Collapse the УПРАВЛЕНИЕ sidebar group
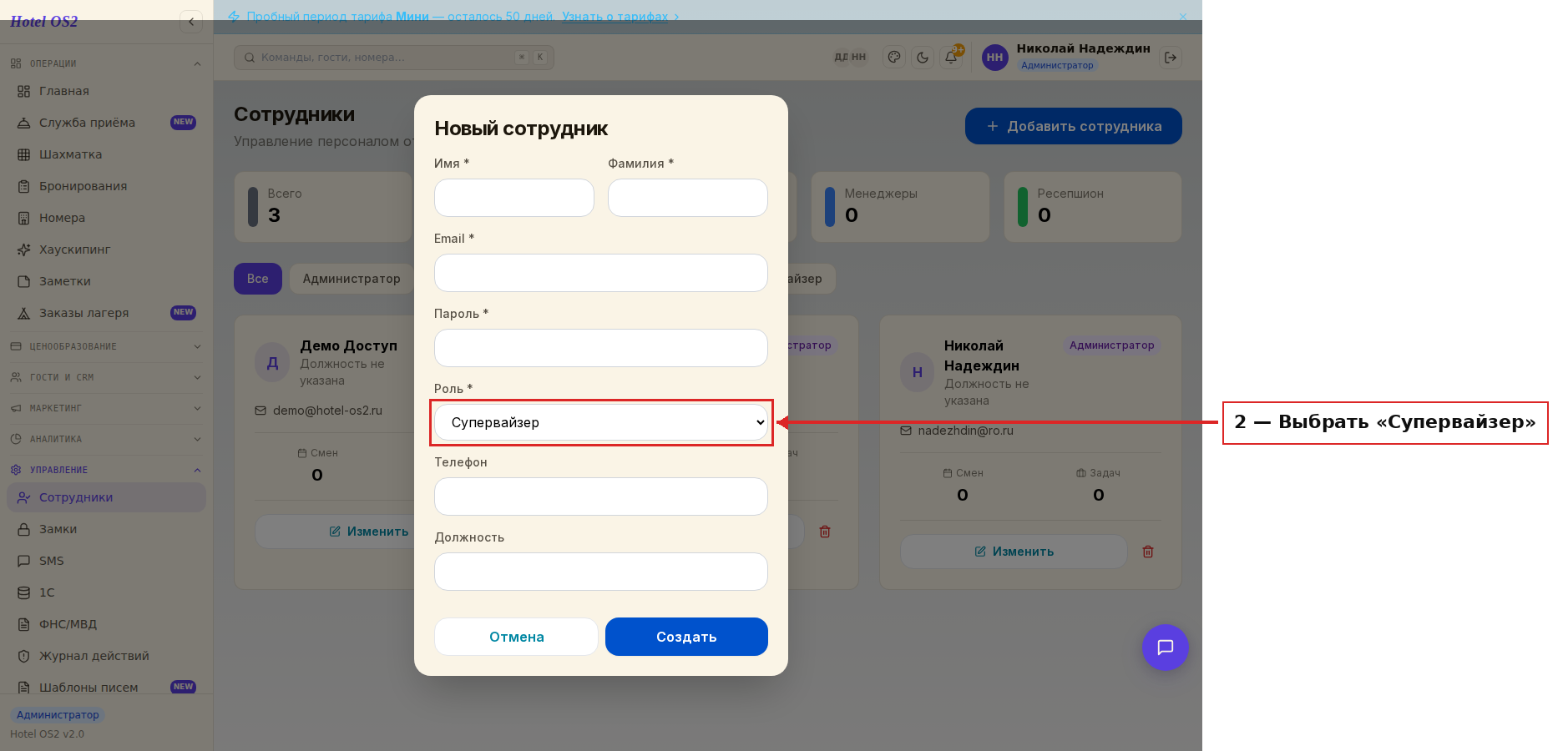The height and width of the screenshot is (751, 1568). (x=106, y=470)
